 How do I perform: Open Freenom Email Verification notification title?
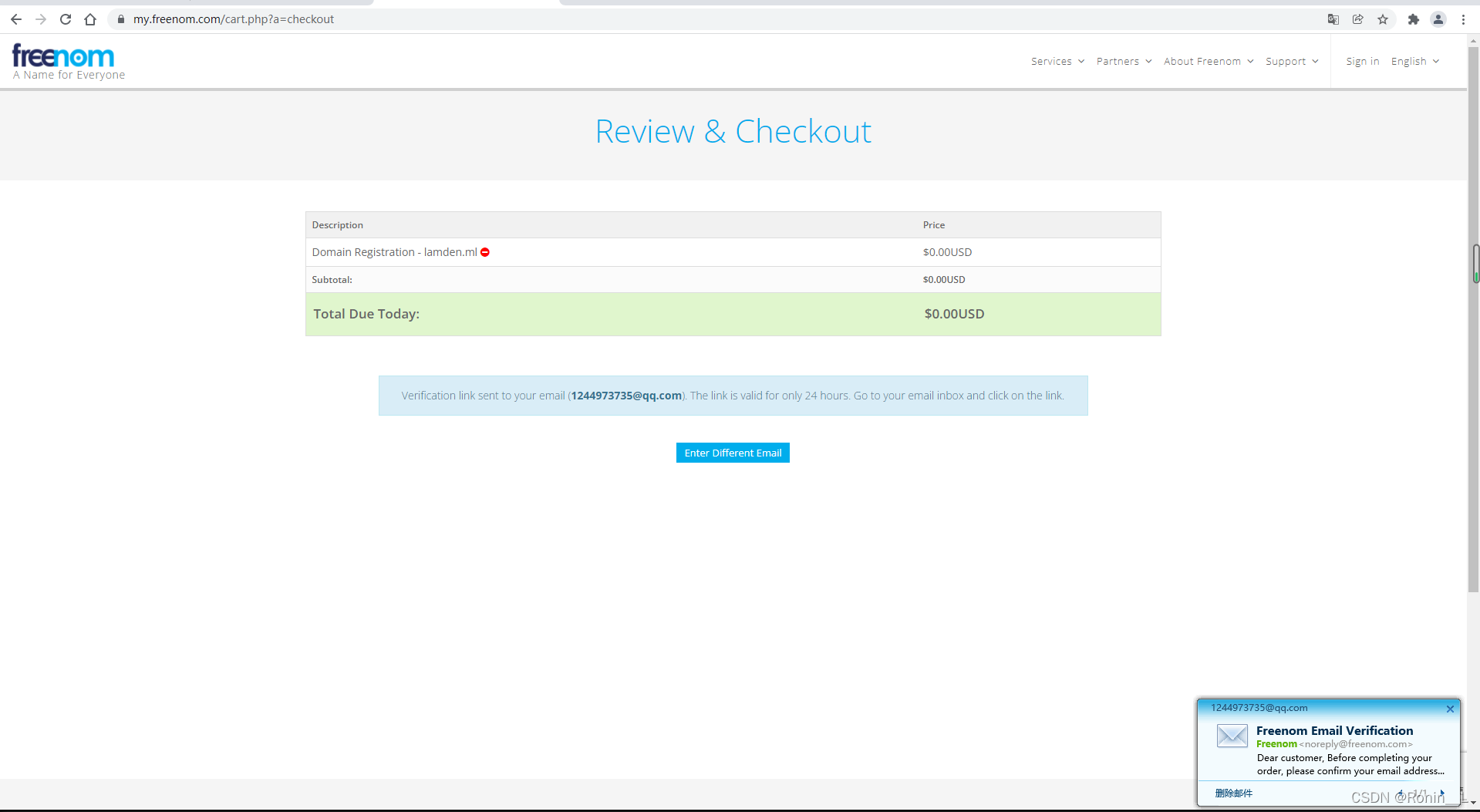[1334, 730]
